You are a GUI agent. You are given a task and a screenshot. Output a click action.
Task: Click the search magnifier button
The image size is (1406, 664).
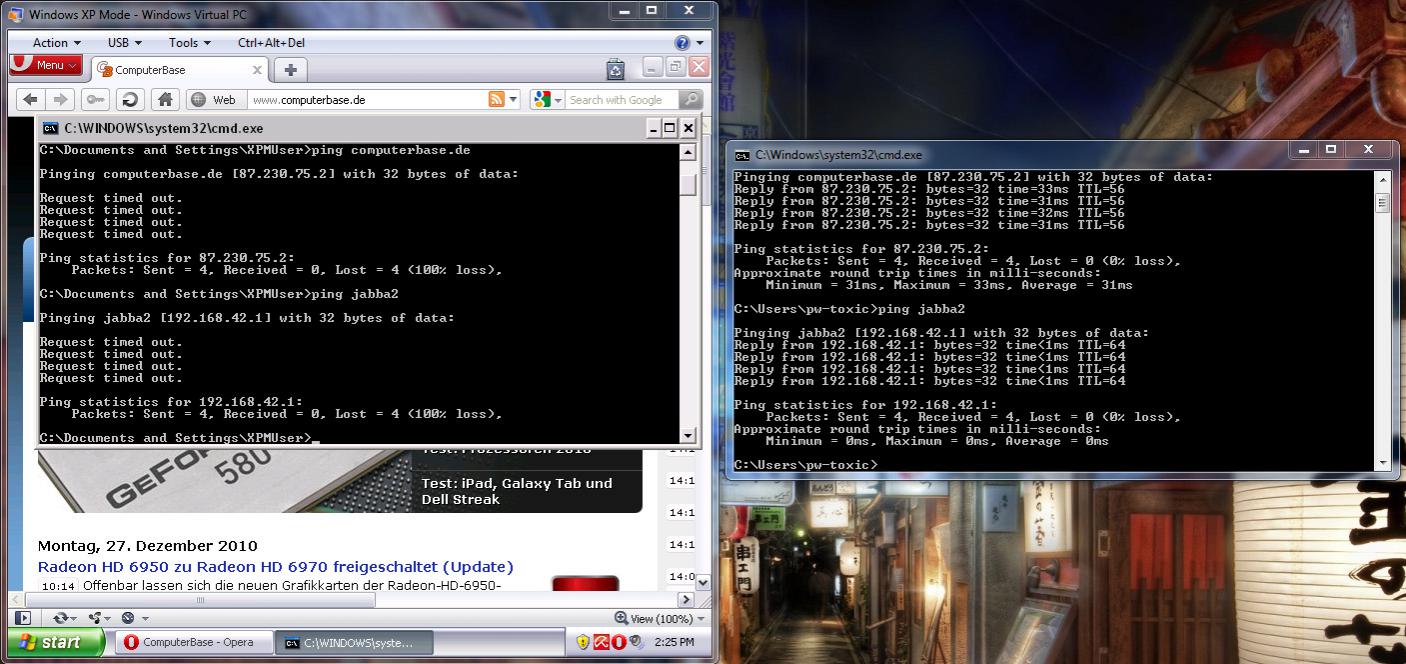690,99
